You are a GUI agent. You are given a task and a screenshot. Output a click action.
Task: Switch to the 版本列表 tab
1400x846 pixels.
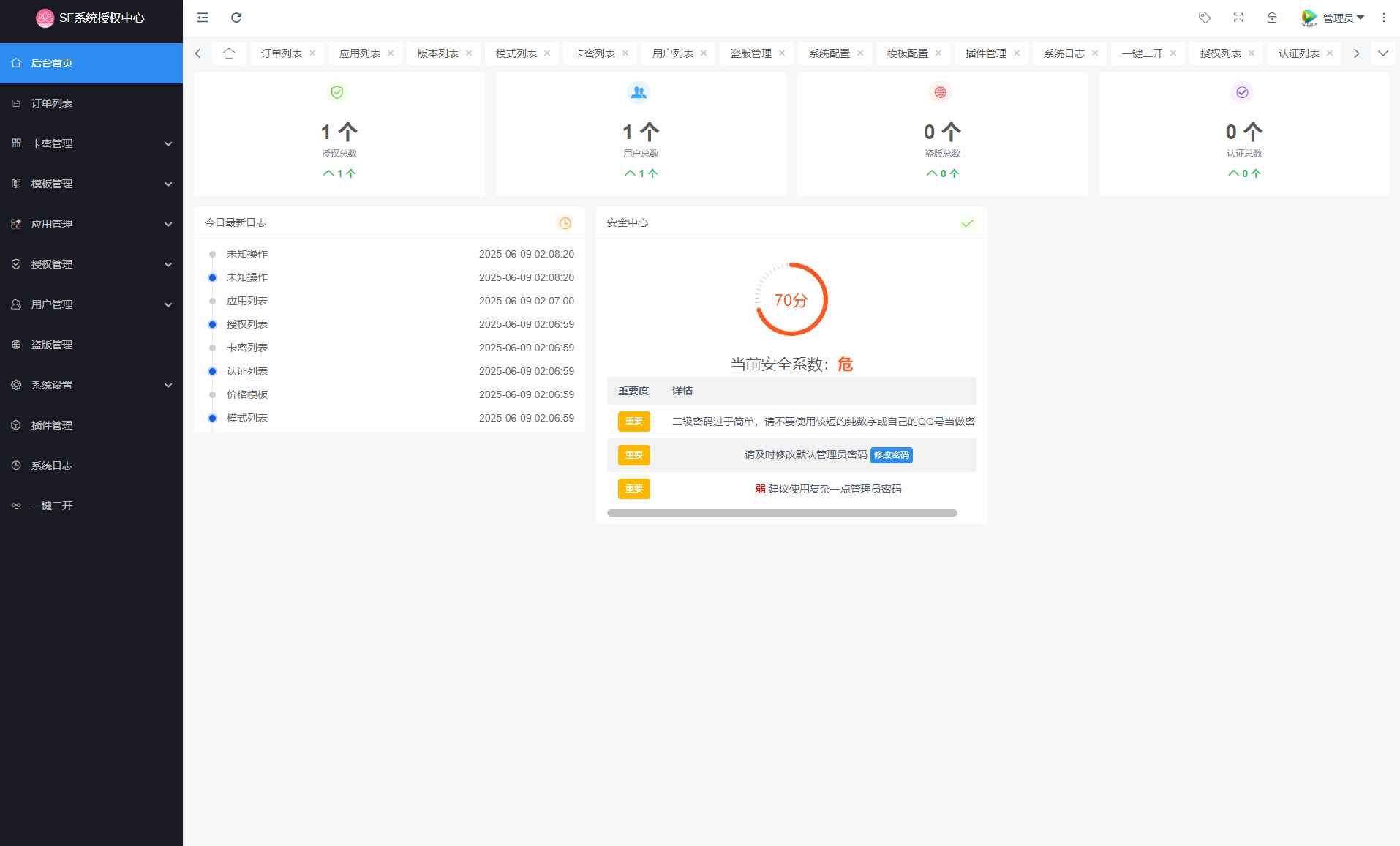point(437,53)
